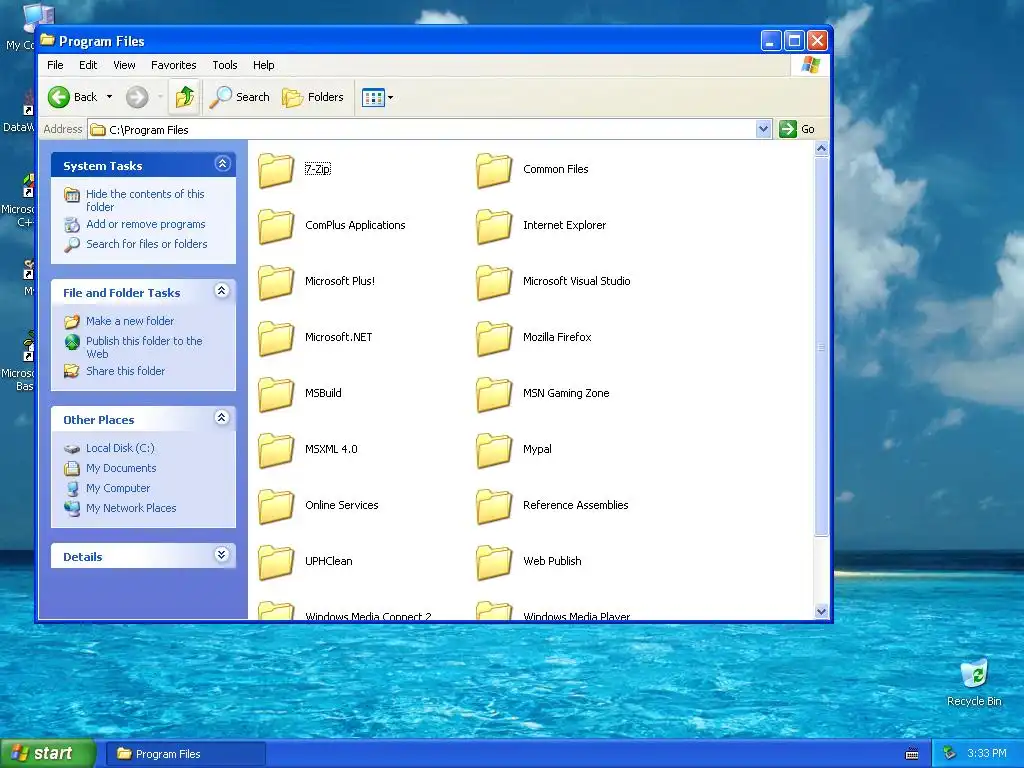This screenshot has width=1024, height=768.
Task: Select the Microsoft Plus! folder icon
Action: pos(276,282)
